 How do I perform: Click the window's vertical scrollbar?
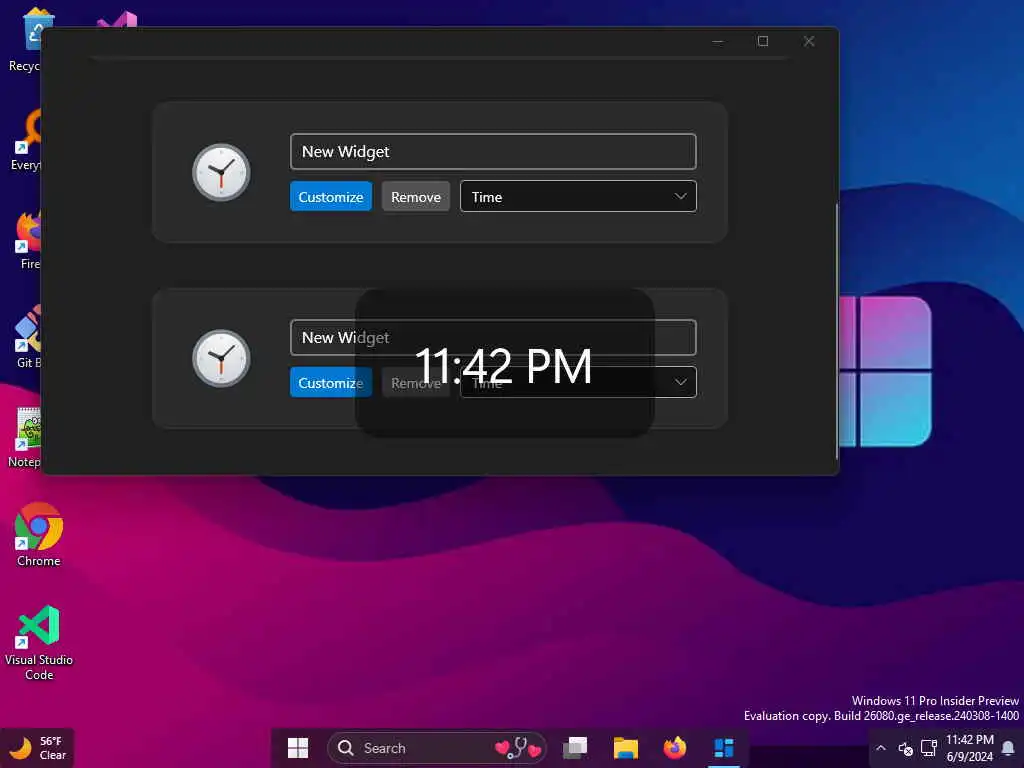[837, 332]
